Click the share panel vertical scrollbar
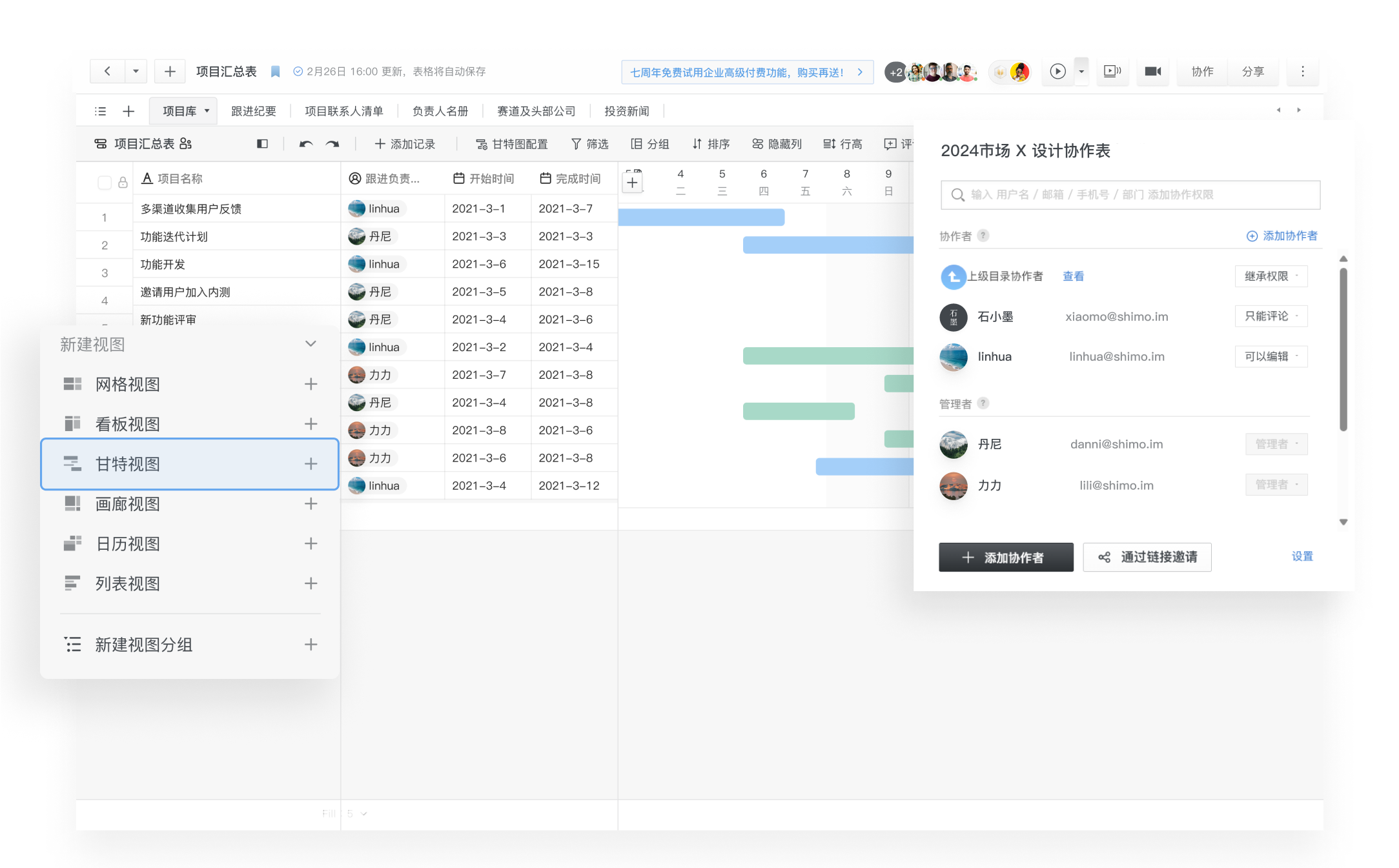Viewport: 1399px width, 868px height. tap(1343, 348)
